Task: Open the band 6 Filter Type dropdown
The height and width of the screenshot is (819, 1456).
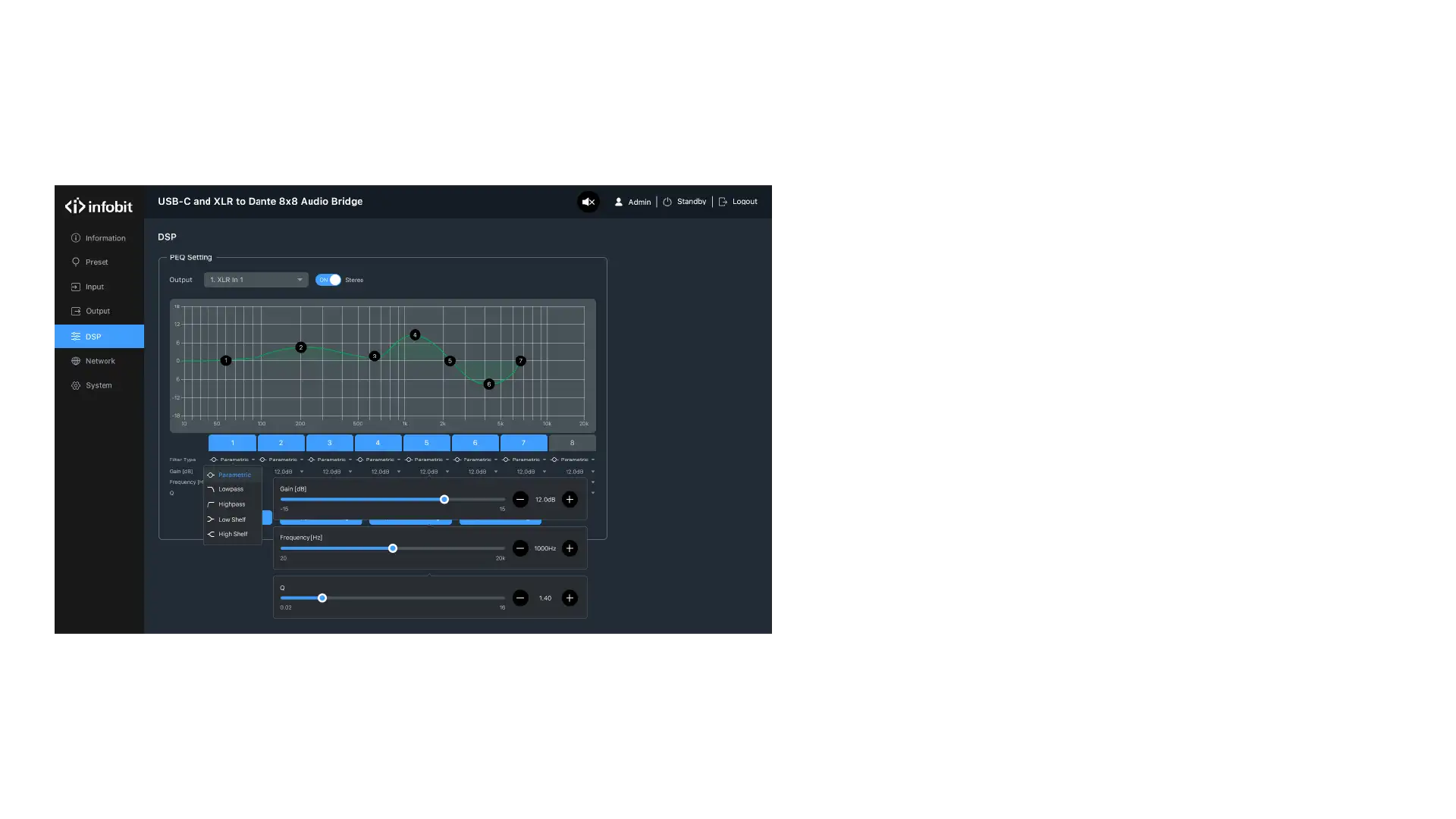Action: pyautogui.click(x=475, y=460)
